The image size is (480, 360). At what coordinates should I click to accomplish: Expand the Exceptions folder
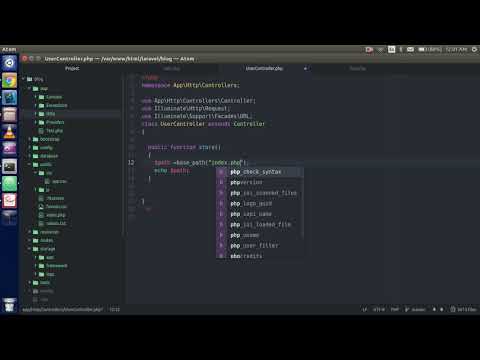coord(36,105)
